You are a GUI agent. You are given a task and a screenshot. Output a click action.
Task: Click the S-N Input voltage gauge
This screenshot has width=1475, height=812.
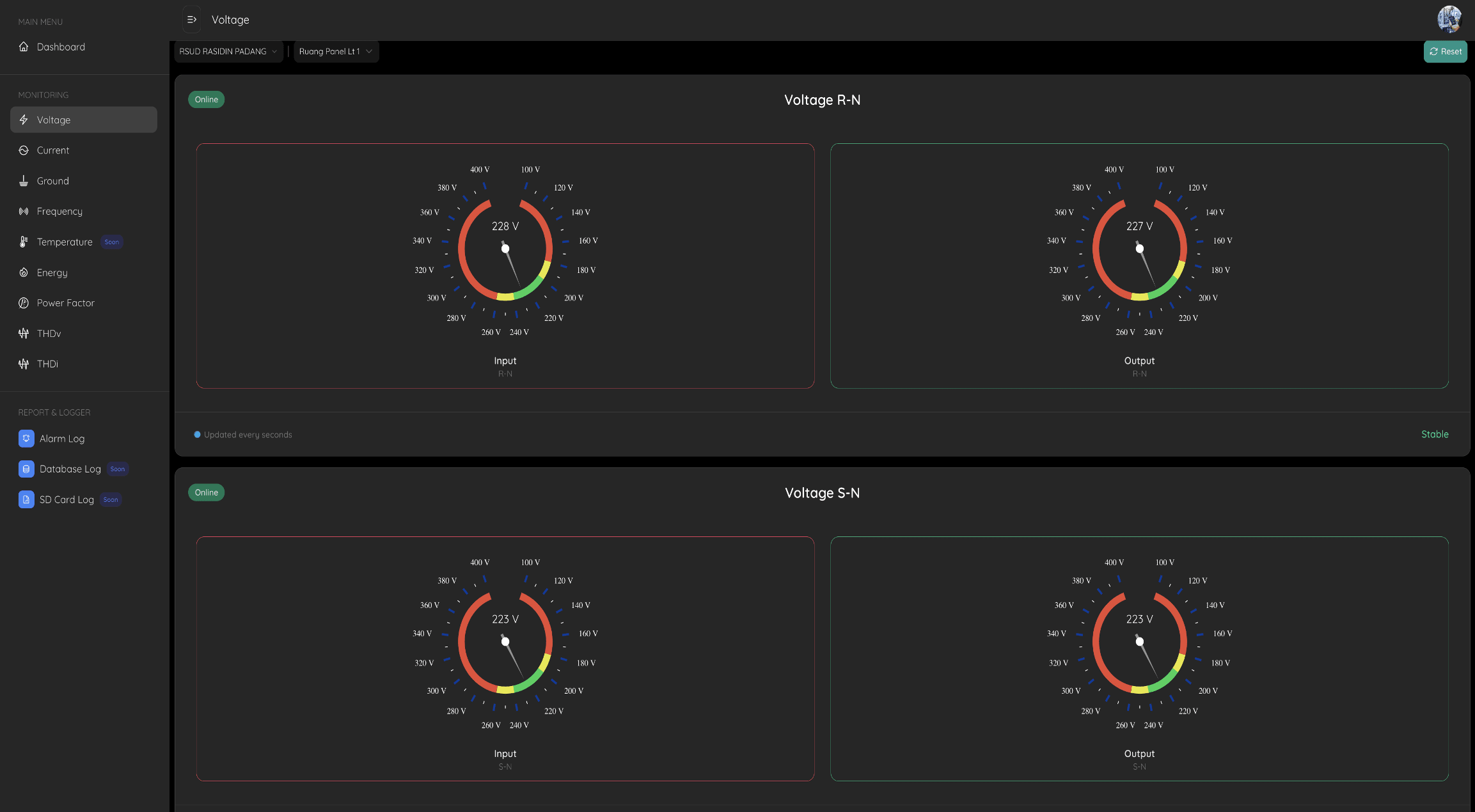[505, 643]
